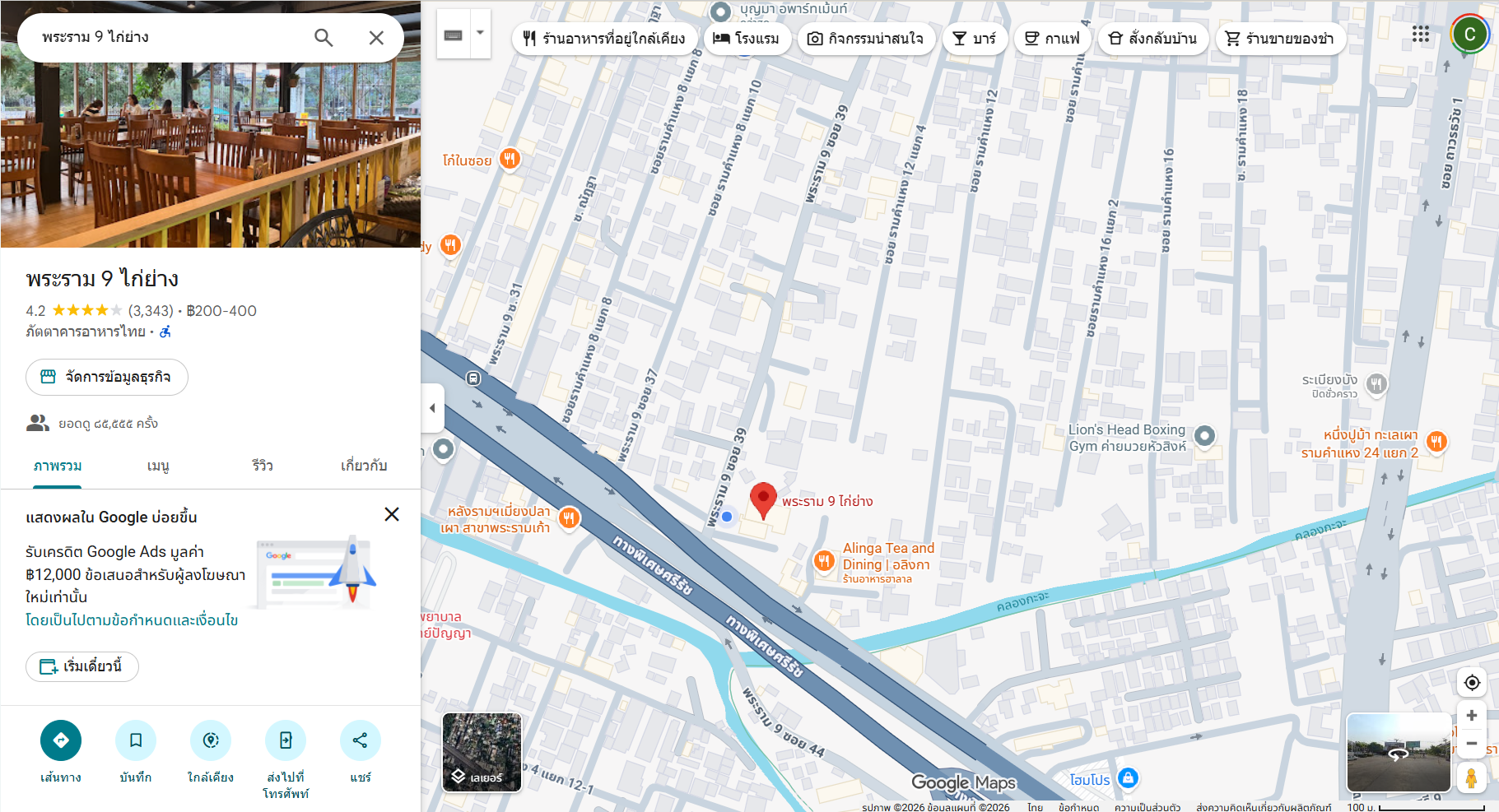The width and height of the screenshot is (1499, 812).
Task: Open the Google apps grid
Action: coord(1420,35)
